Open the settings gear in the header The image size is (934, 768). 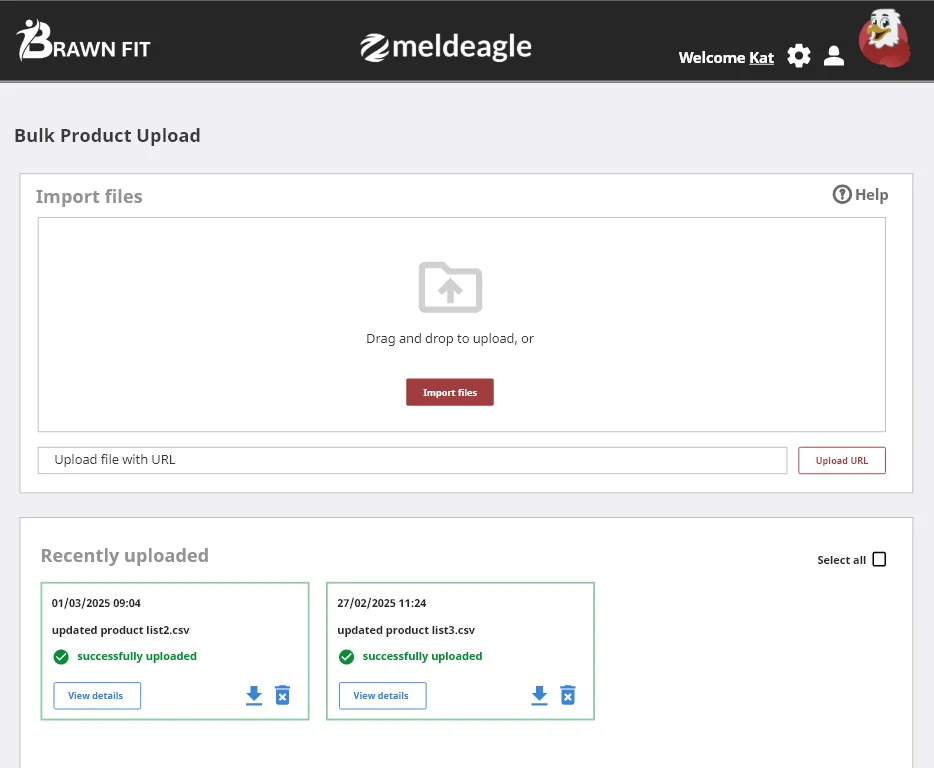pyautogui.click(x=798, y=56)
